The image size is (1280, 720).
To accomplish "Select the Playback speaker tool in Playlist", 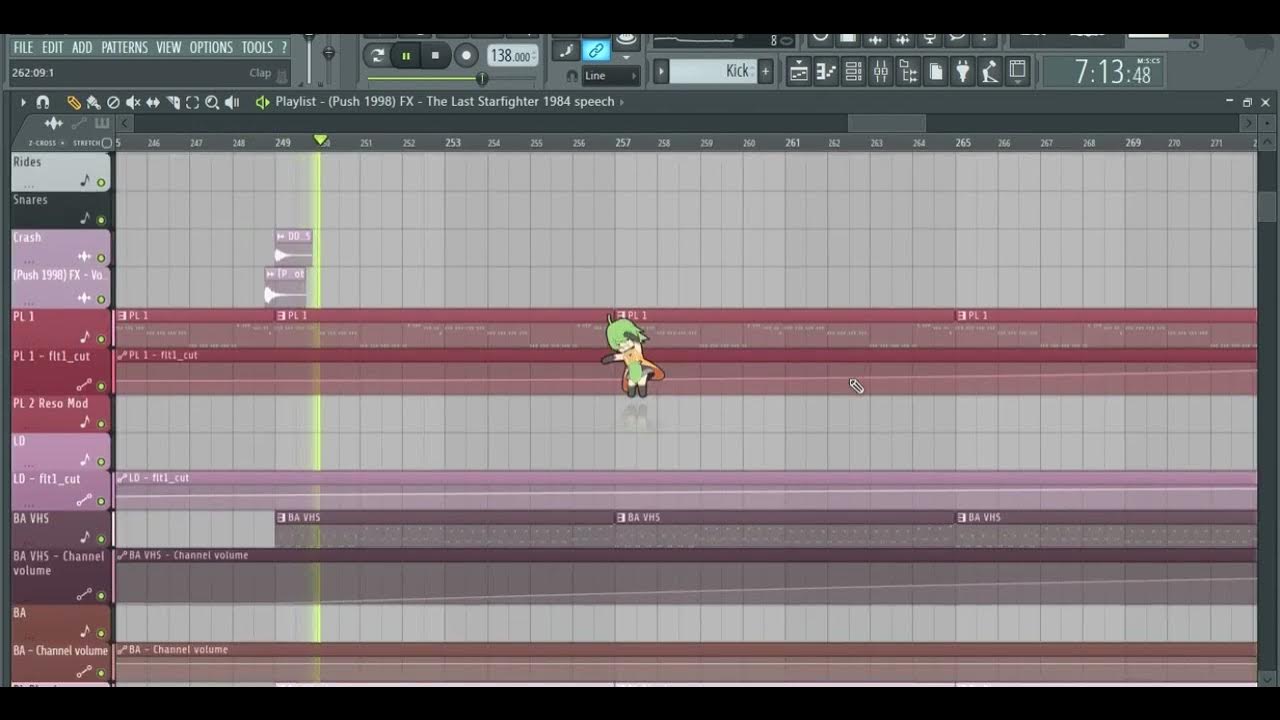I will [x=232, y=102].
